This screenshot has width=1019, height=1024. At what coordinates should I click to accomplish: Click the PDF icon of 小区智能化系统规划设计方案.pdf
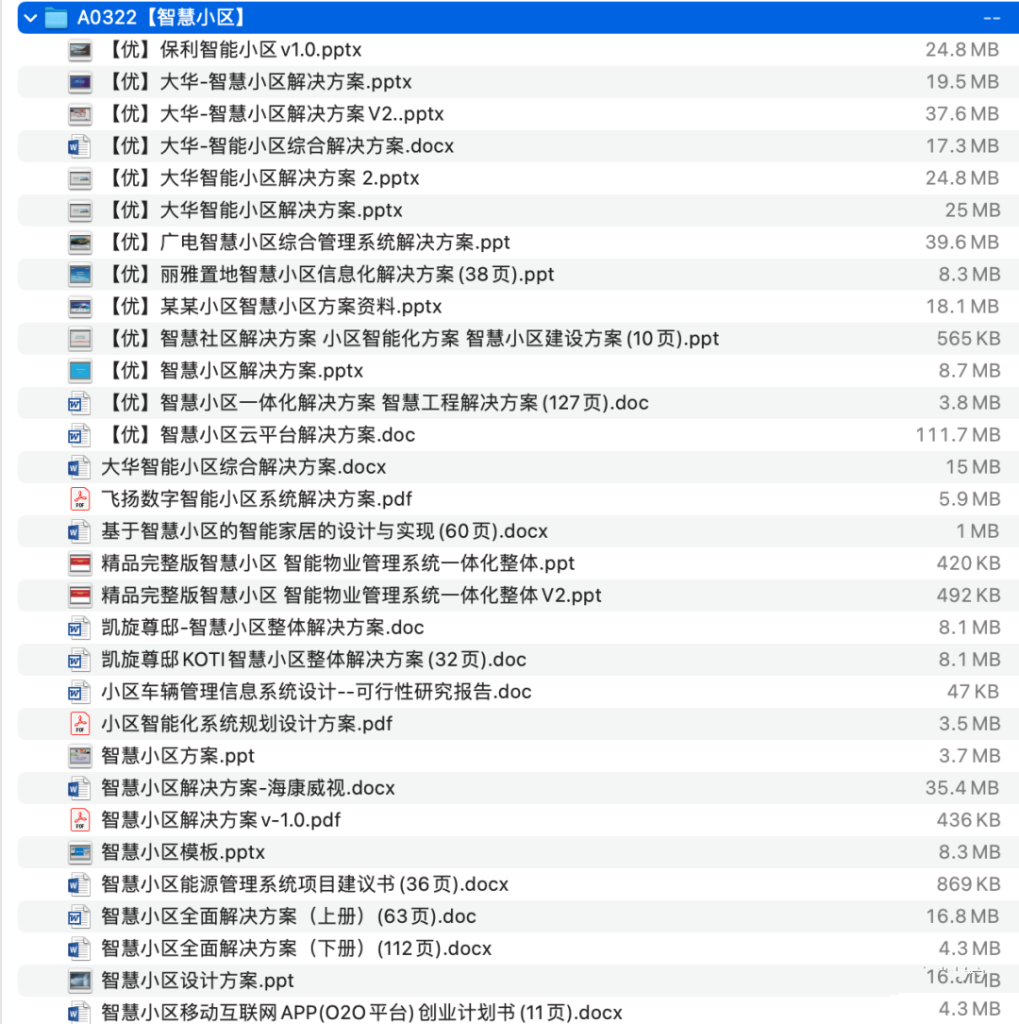pyautogui.click(x=79, y=723)
